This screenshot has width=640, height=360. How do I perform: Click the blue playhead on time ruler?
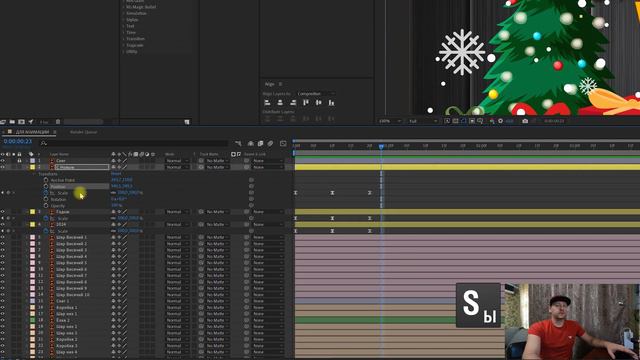[x=381, y=146]
